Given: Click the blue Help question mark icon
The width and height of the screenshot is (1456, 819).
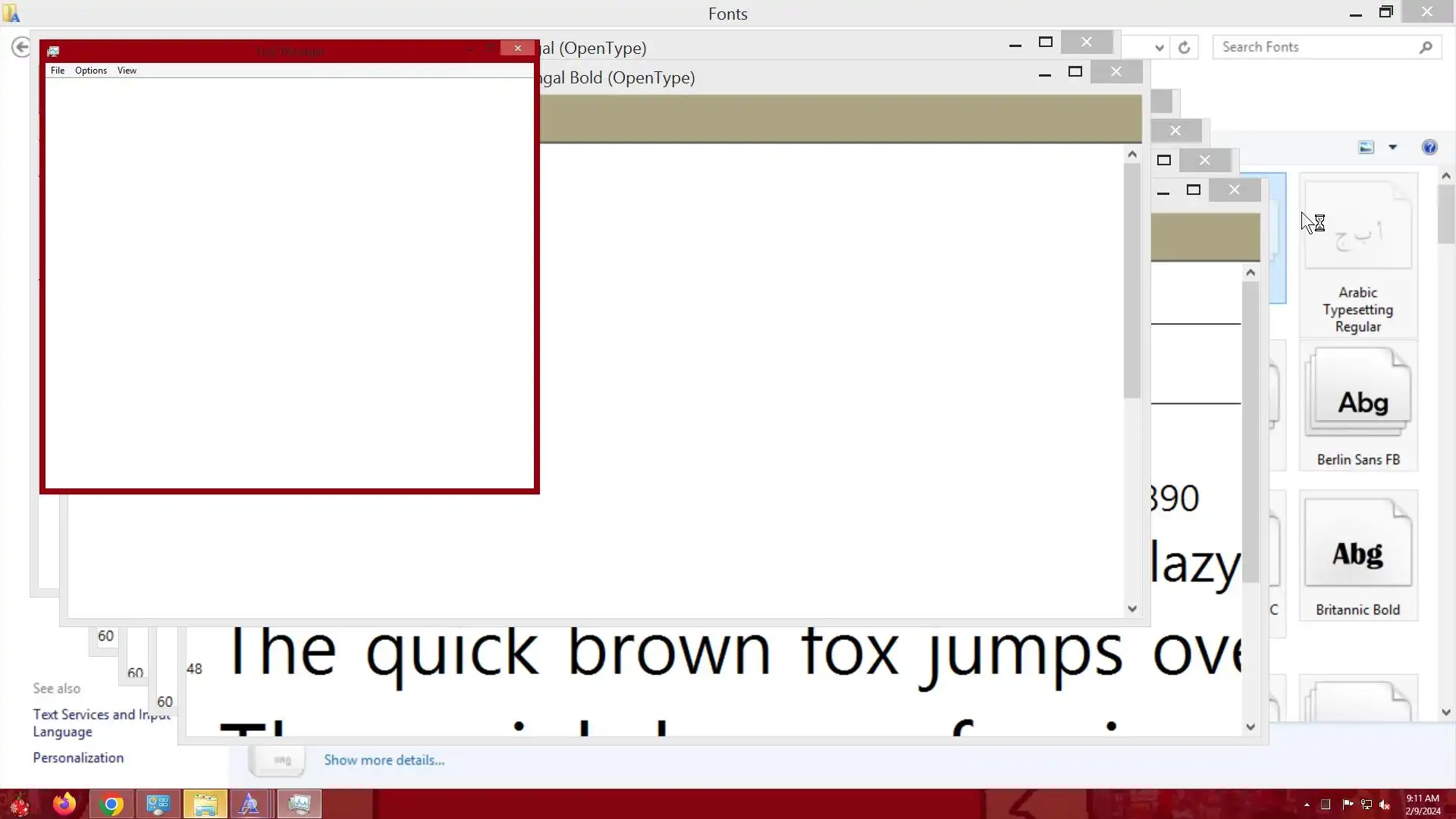Looking at the screenshot, I should [1429, 147].
